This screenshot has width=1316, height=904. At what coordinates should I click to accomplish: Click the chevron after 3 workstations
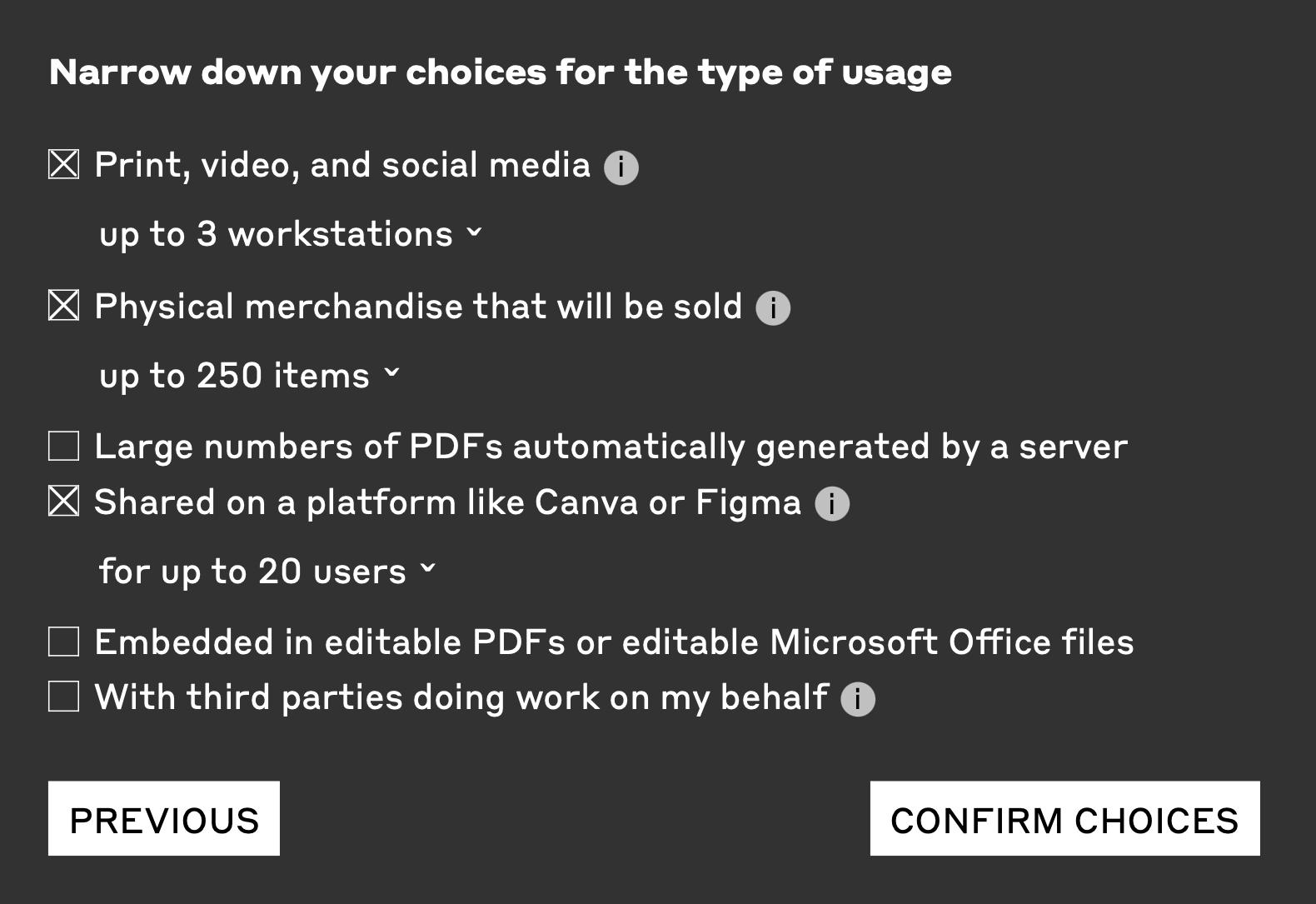tap(474, 232)
